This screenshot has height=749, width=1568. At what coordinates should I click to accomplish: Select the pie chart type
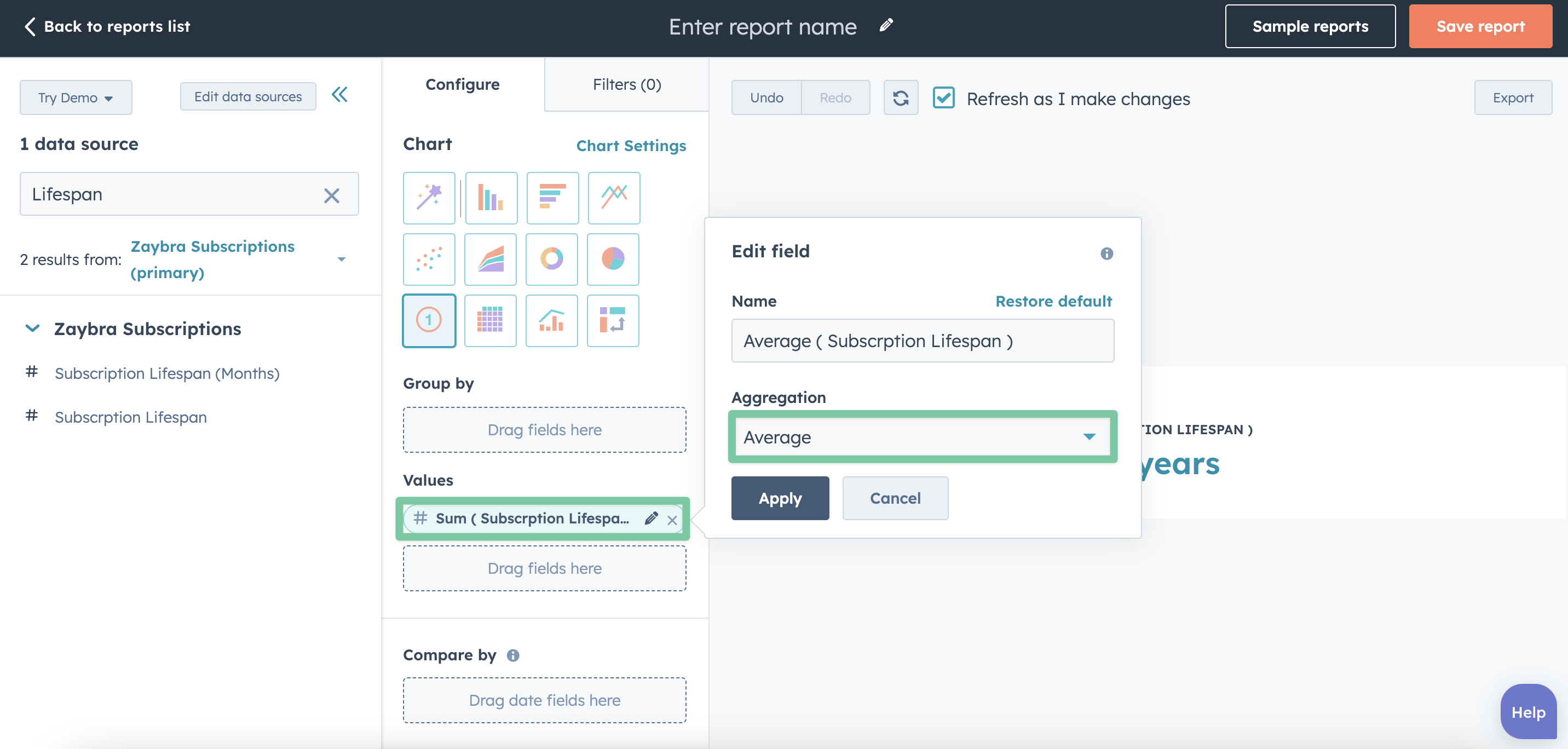[613, 259]
